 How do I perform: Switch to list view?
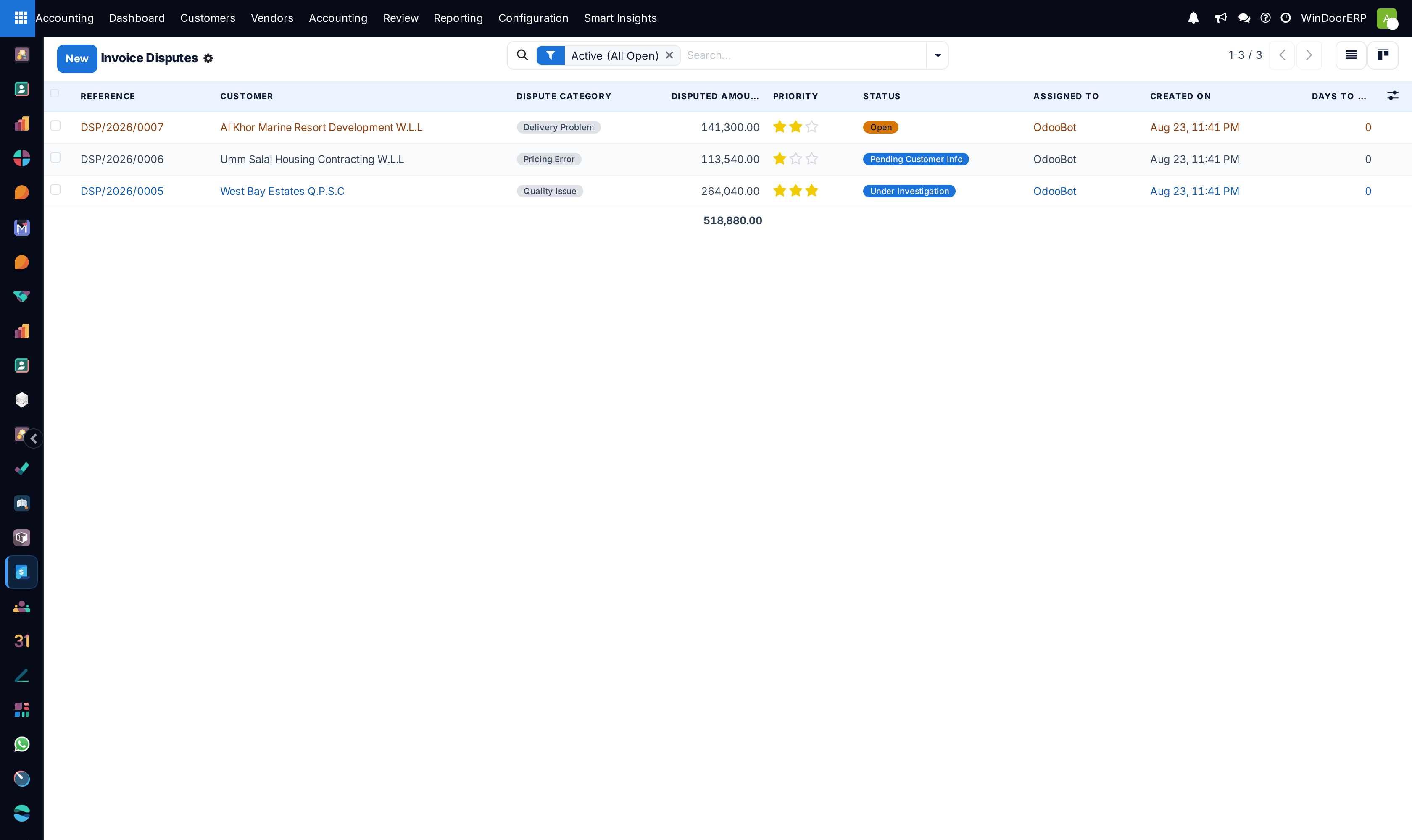(x=1351, y=55)
